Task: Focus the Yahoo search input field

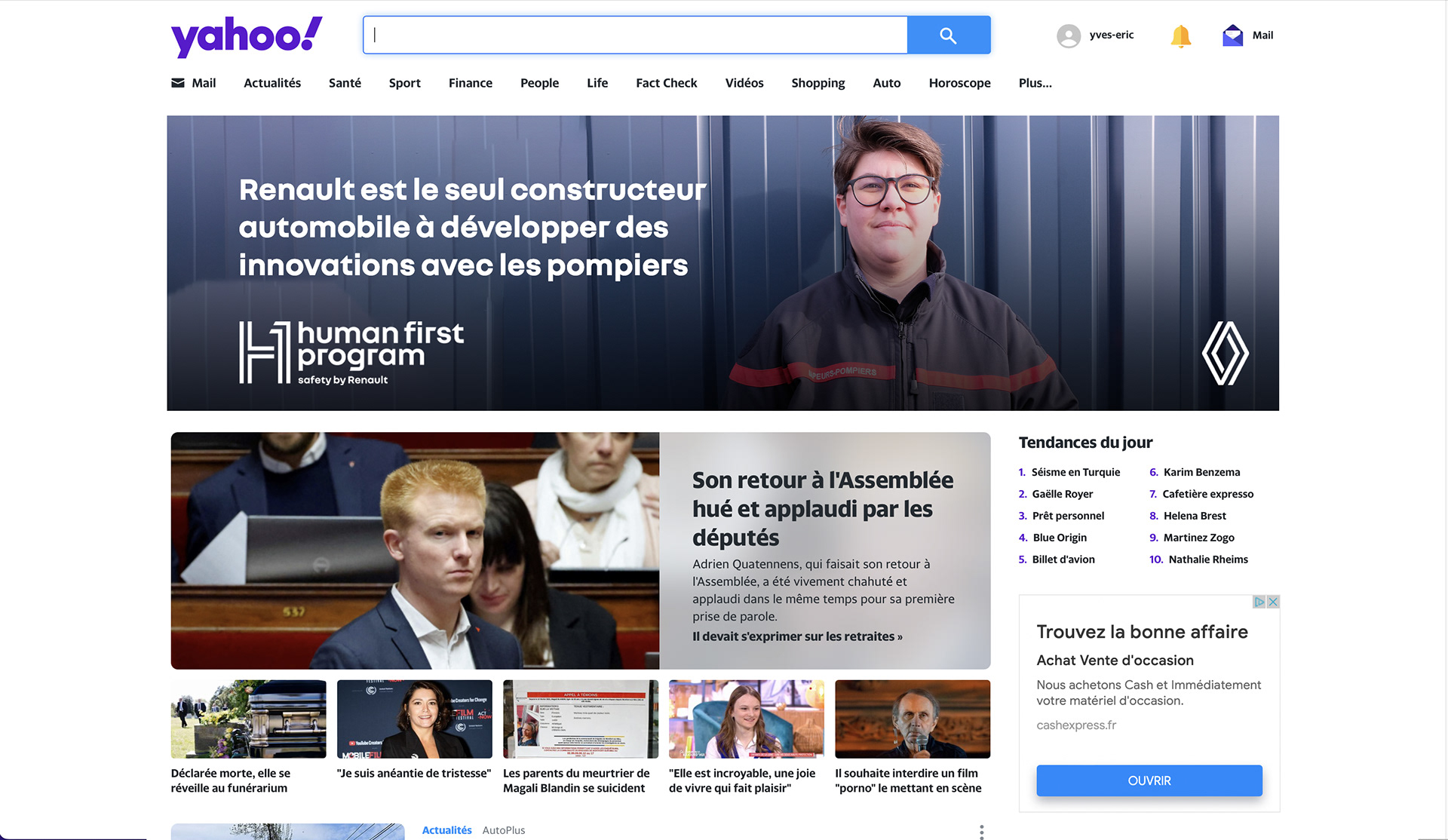Action: point(635,35)
